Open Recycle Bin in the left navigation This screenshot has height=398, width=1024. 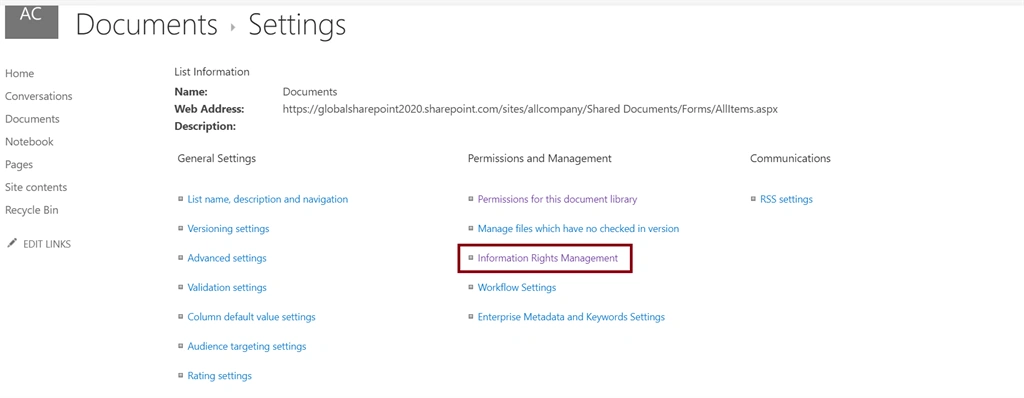32,210
